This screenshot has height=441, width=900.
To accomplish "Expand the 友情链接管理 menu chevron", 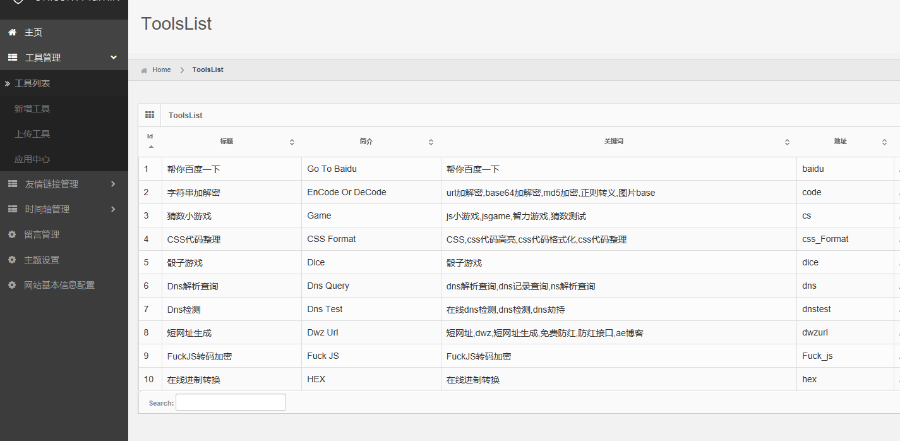I will [113, 184].
